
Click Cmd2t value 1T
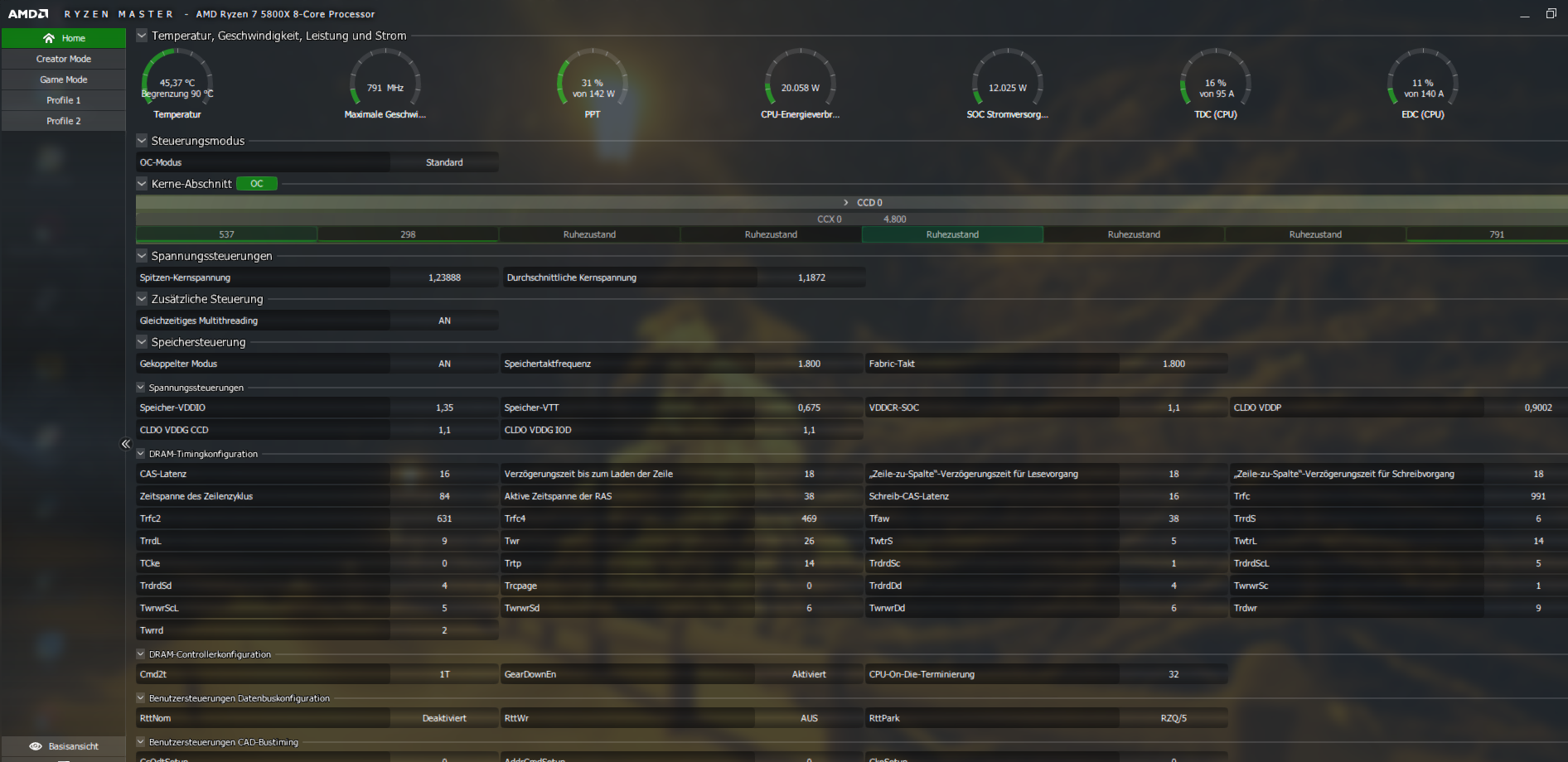[x=444, y=674]
